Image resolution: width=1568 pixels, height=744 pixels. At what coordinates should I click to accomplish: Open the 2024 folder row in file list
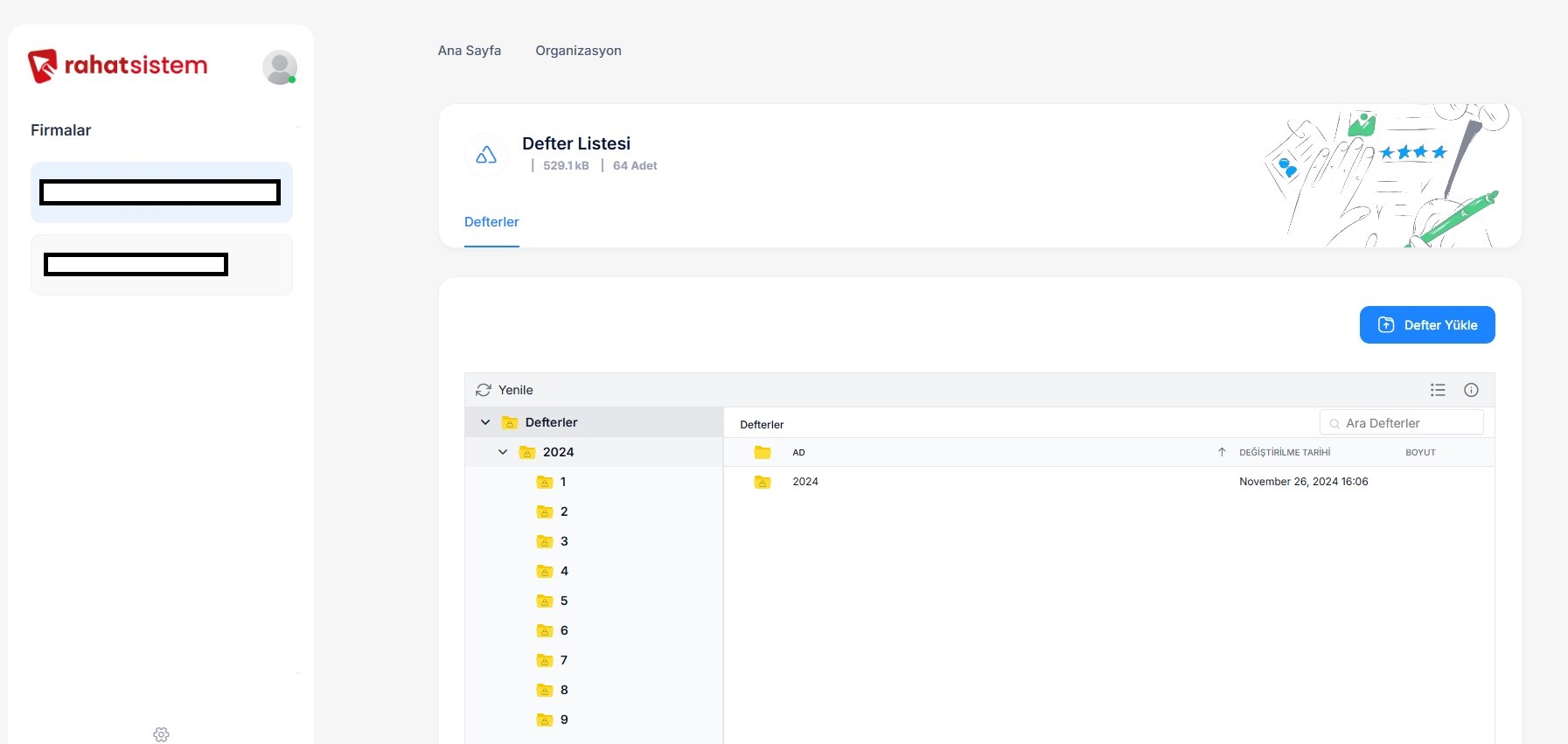(805, 482)
